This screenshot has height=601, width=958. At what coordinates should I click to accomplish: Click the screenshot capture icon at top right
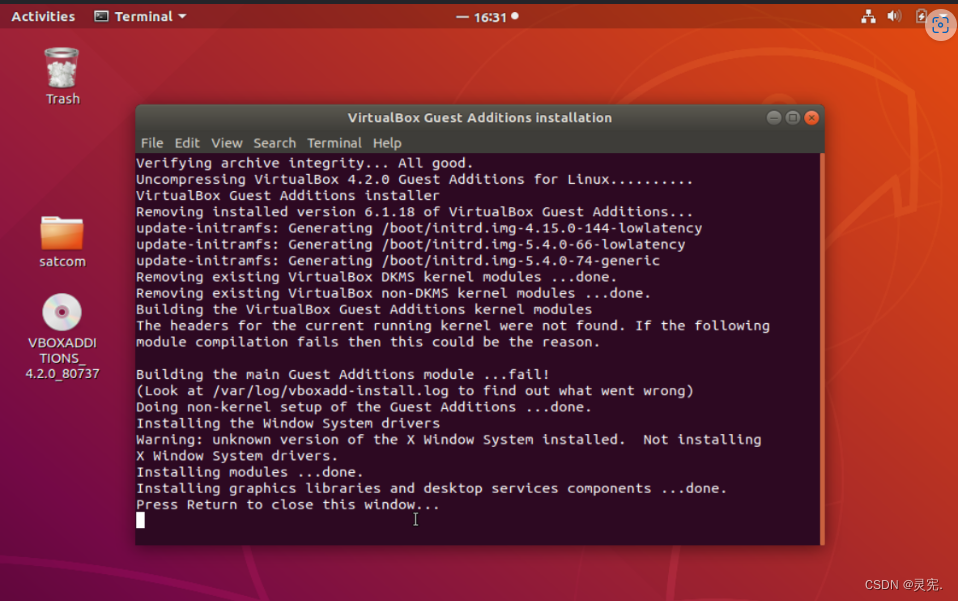[941, 25]
